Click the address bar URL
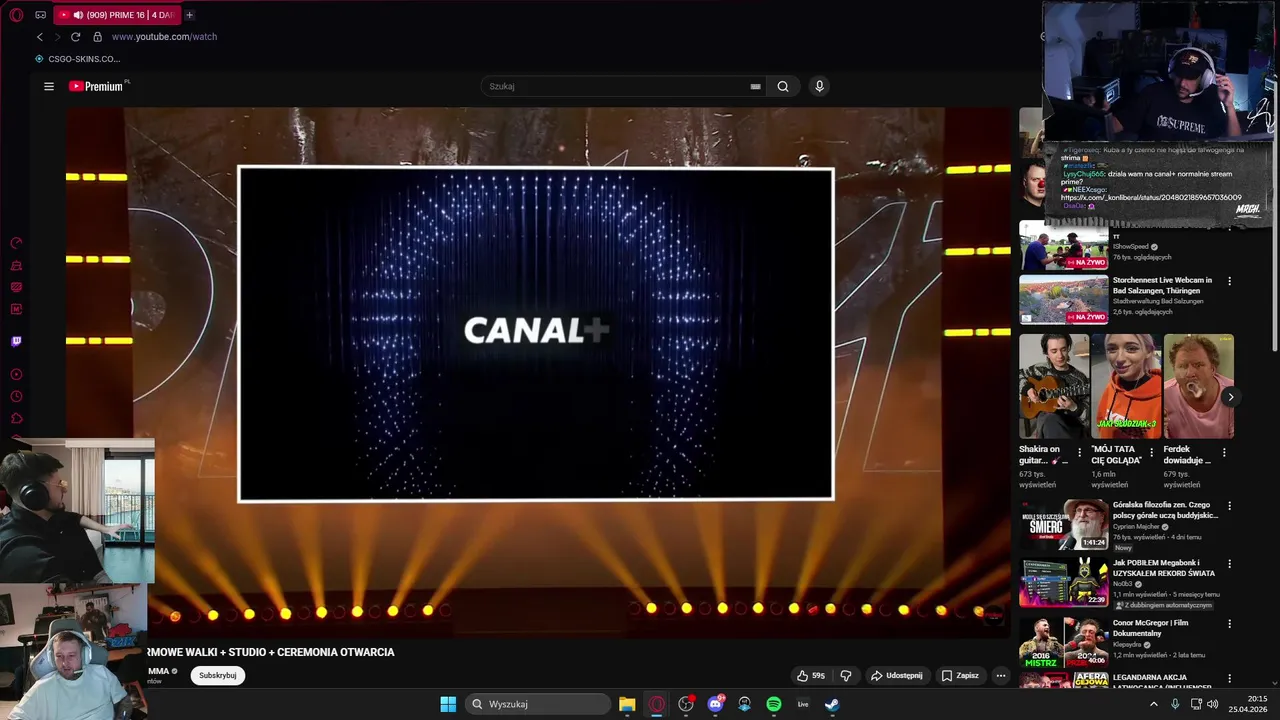The height and width of the screenshot is (720, 1280). point(164,37)
